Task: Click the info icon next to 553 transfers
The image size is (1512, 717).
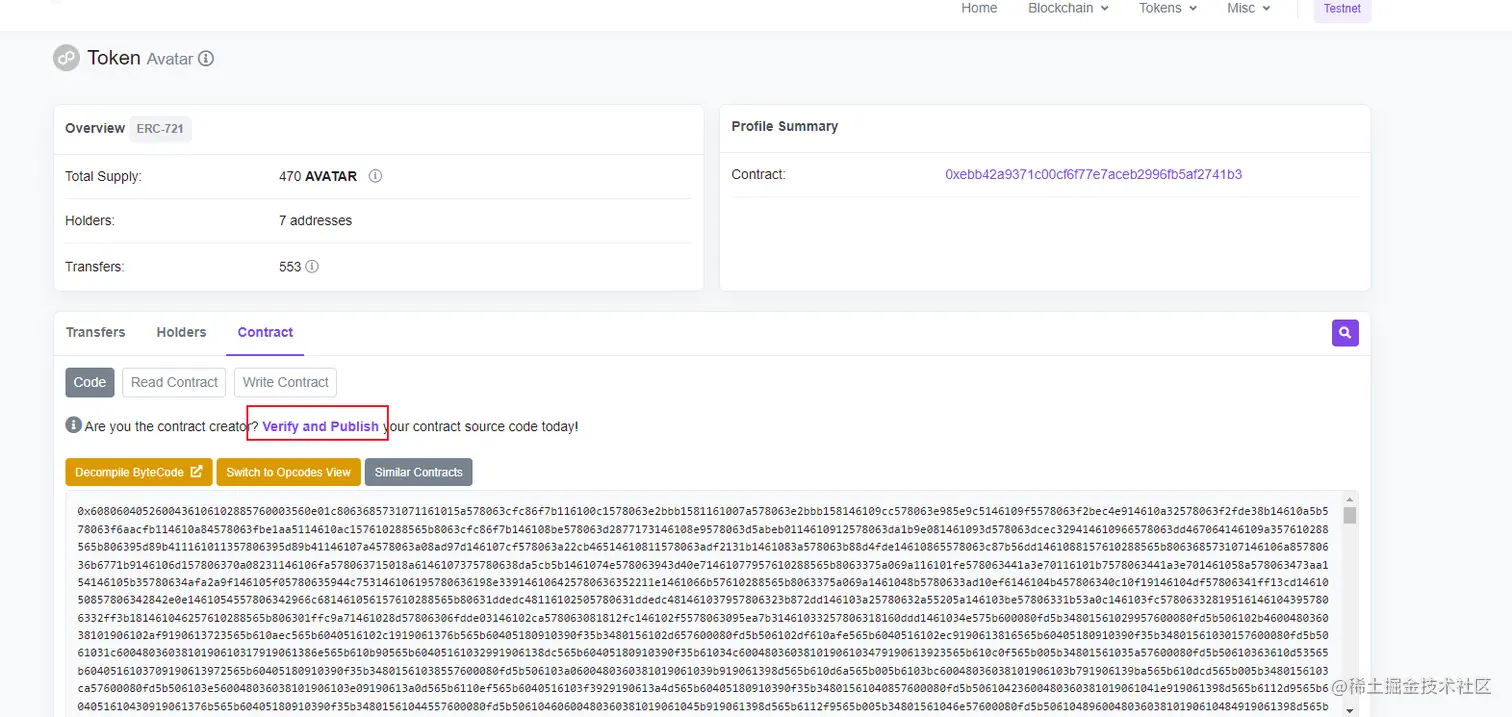Action: (x=312, y=267)
